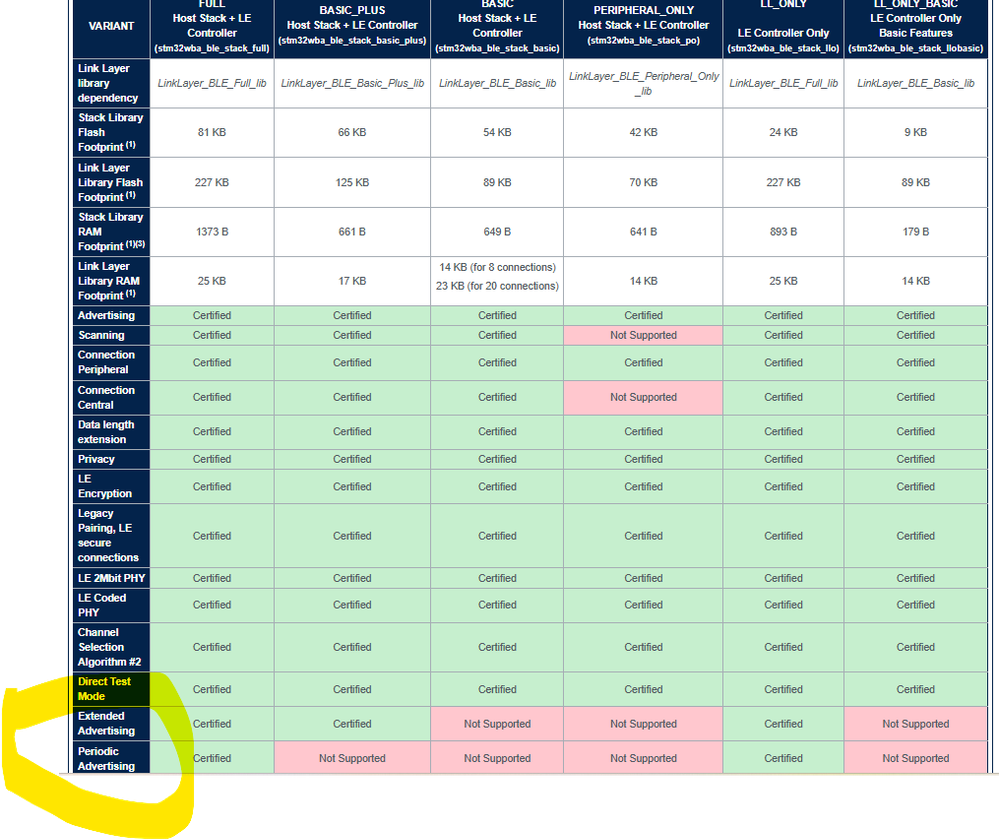Click the '17 KB' link layer RAM value

click(x=352, y=281)
